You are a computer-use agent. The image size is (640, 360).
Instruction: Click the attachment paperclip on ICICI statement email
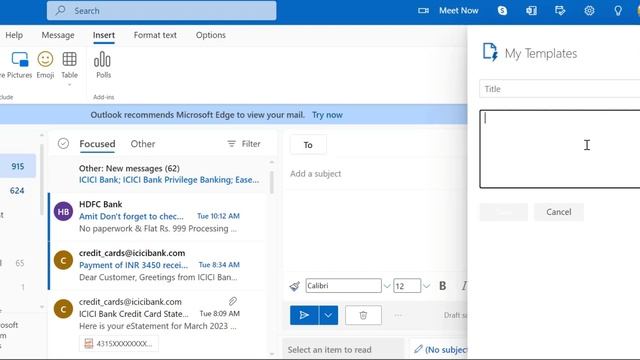[x=233, y=301]
